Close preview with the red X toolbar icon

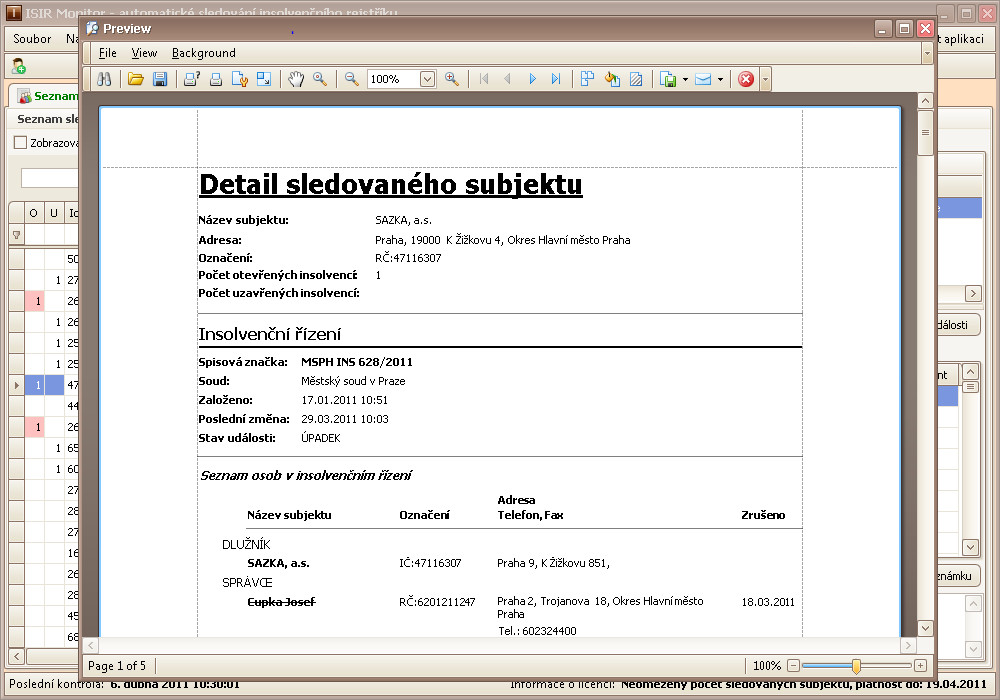746,79
